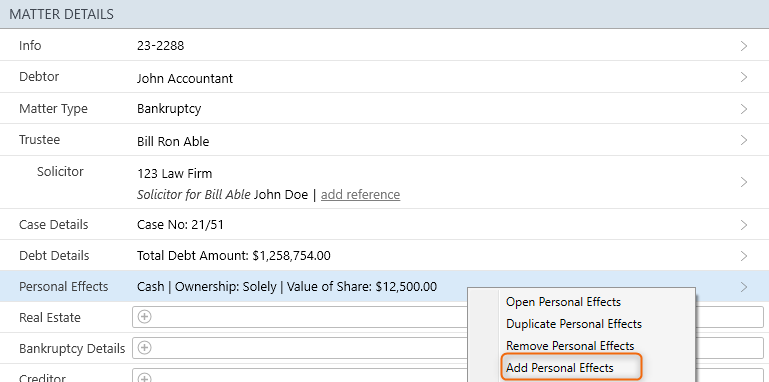The height and width of the screenshot is (382, 769).
Task: Open Debtor details via chevron arrow
Action: pyautogui.click(x=744, y=77)
